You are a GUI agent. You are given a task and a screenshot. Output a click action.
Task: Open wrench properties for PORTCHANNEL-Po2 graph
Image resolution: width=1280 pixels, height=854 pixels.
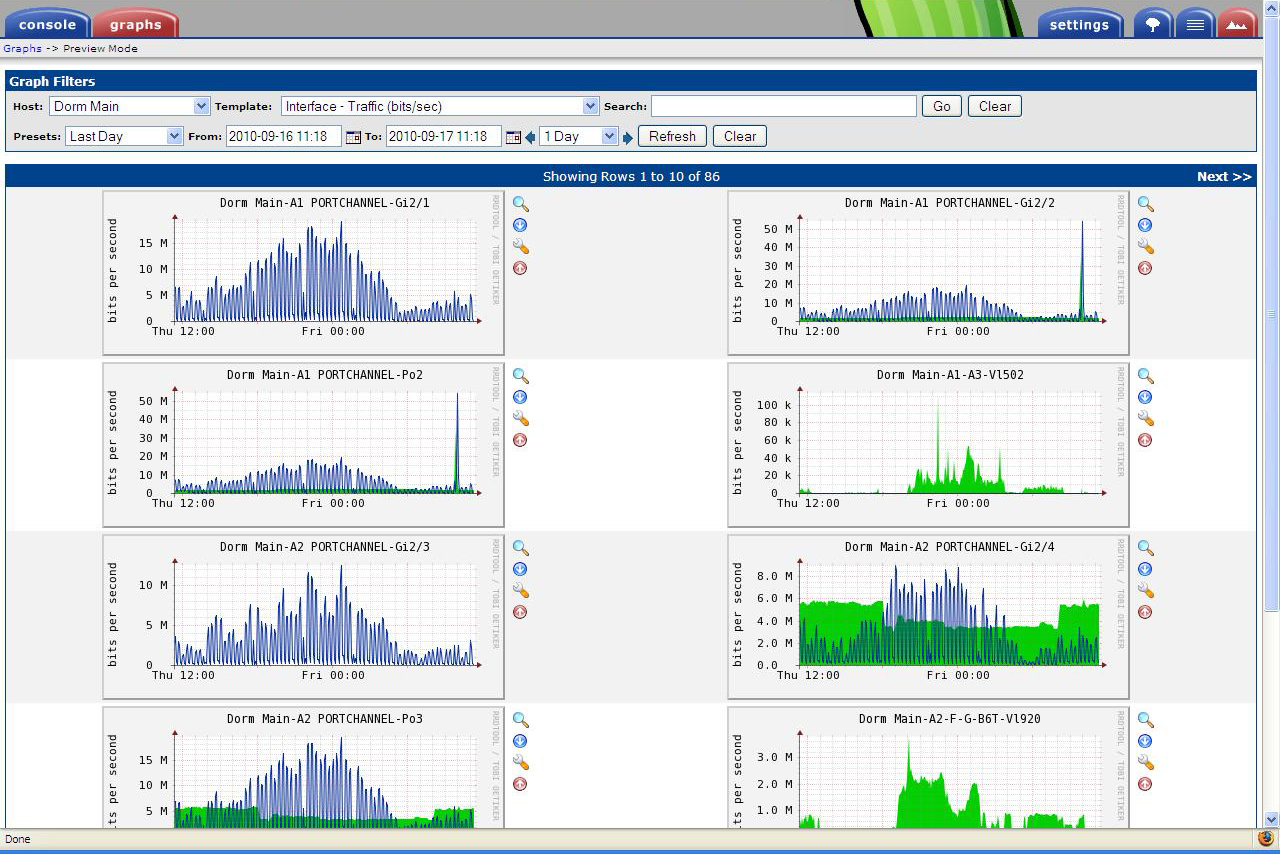(x=520, y=418)
